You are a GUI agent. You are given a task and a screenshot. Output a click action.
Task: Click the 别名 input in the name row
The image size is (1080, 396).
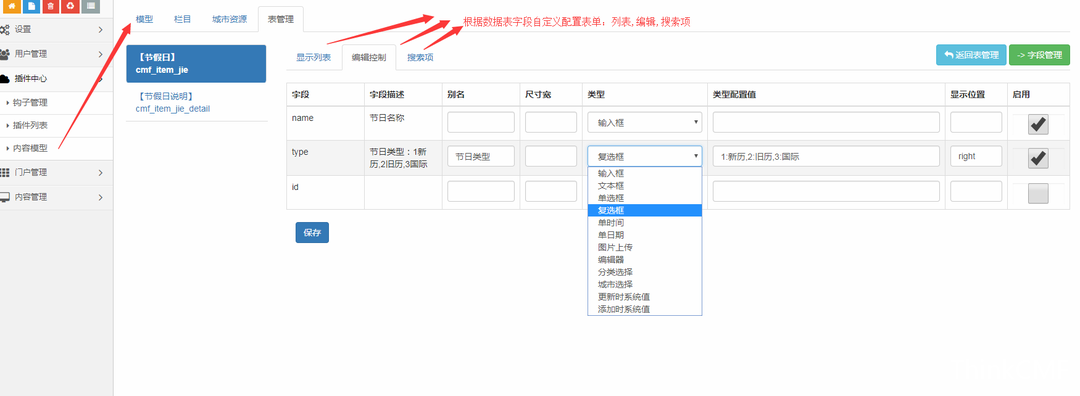(481, 123)
